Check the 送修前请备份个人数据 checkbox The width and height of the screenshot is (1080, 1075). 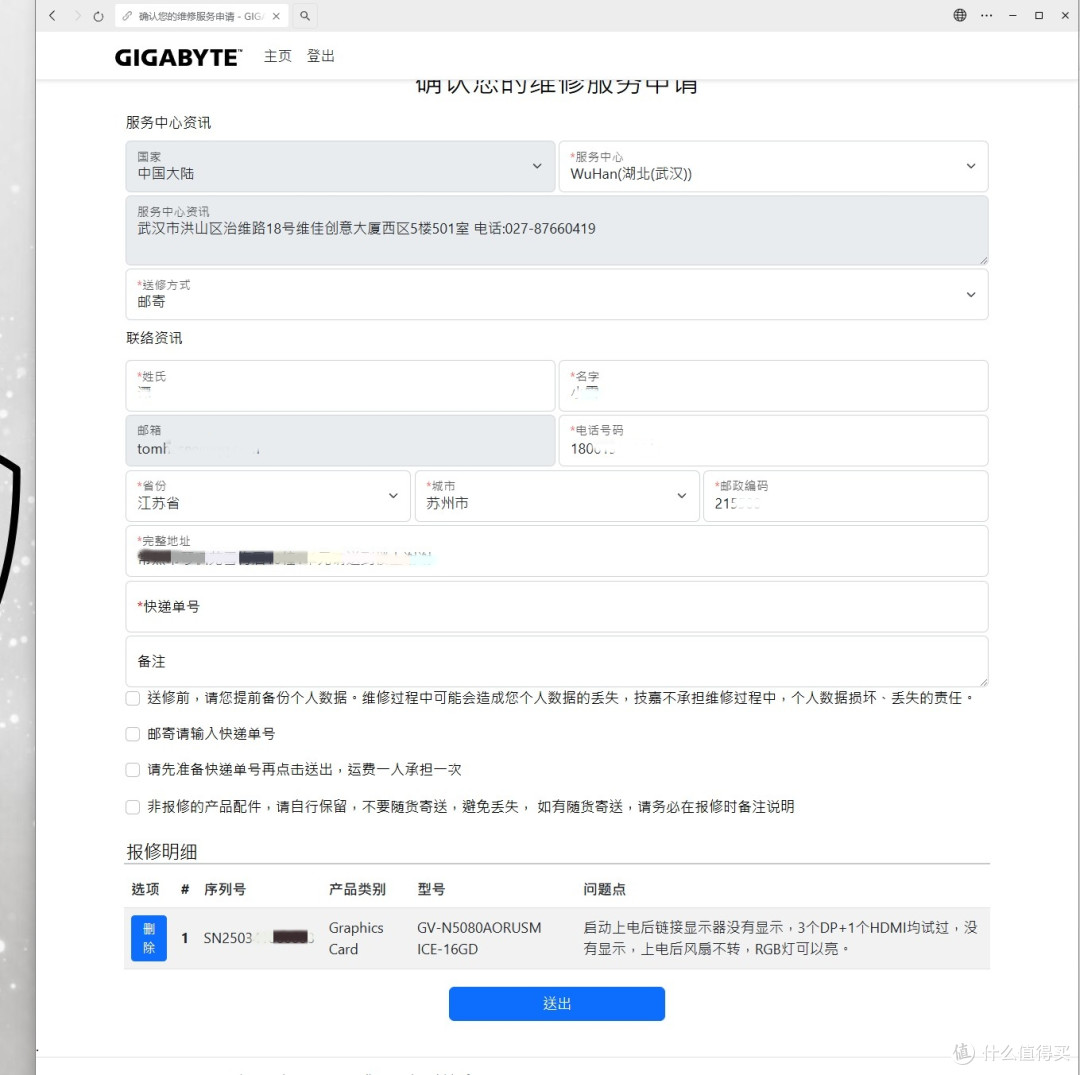(133, 698)
